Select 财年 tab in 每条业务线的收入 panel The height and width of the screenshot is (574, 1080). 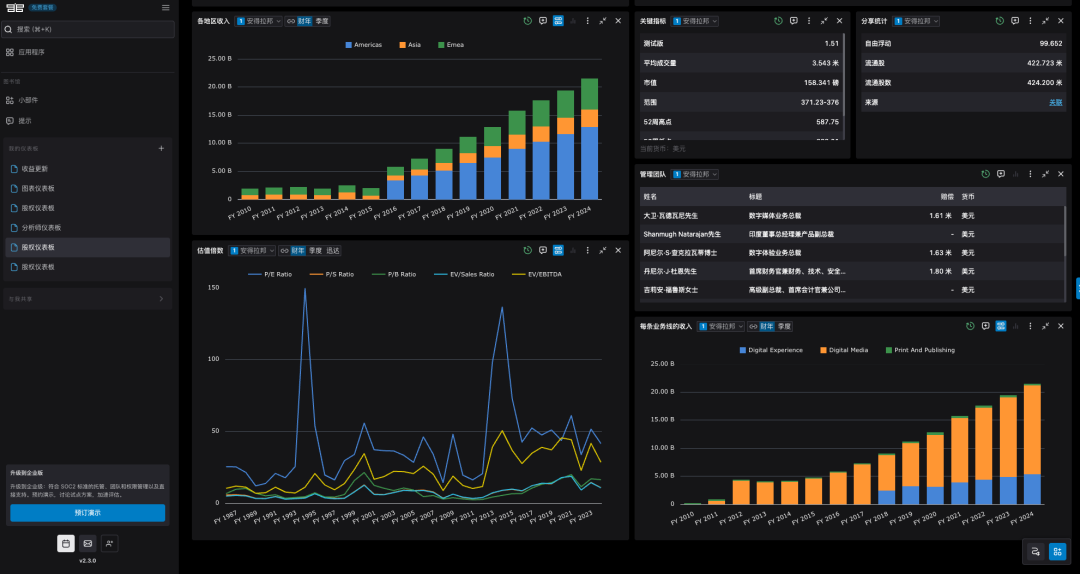(x=766, y=326)
